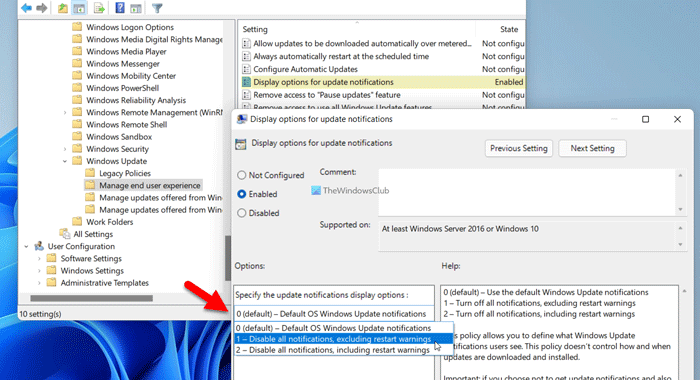This screenshot has height=380, width=700.
Task: Click the horizontal scrollbar of the console tree
Action: pos(92,298)
